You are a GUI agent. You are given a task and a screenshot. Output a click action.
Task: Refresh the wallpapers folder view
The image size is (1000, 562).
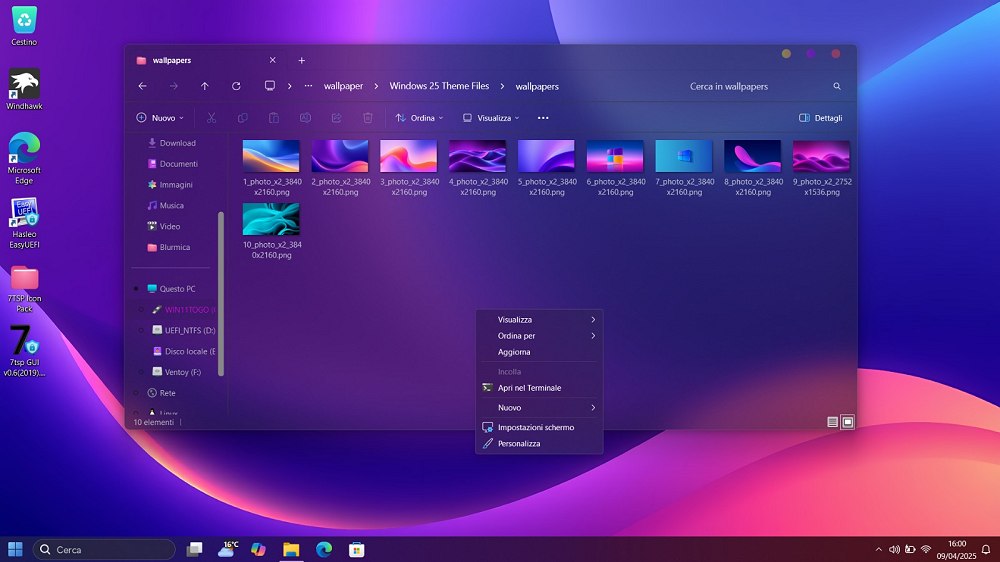point(236,86)
